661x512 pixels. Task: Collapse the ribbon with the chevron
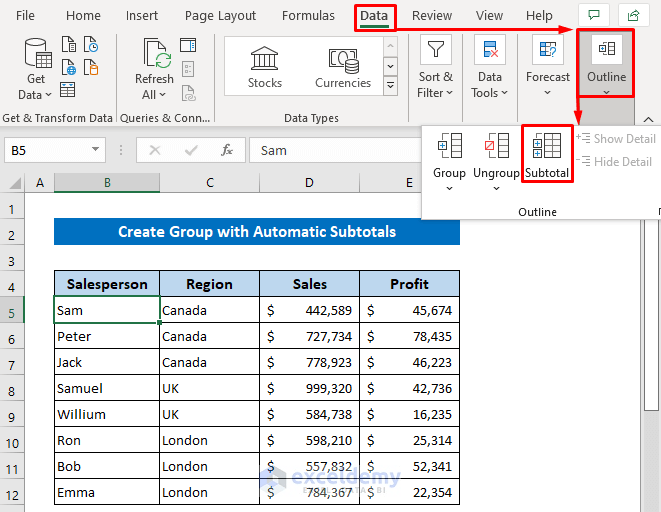648,120
